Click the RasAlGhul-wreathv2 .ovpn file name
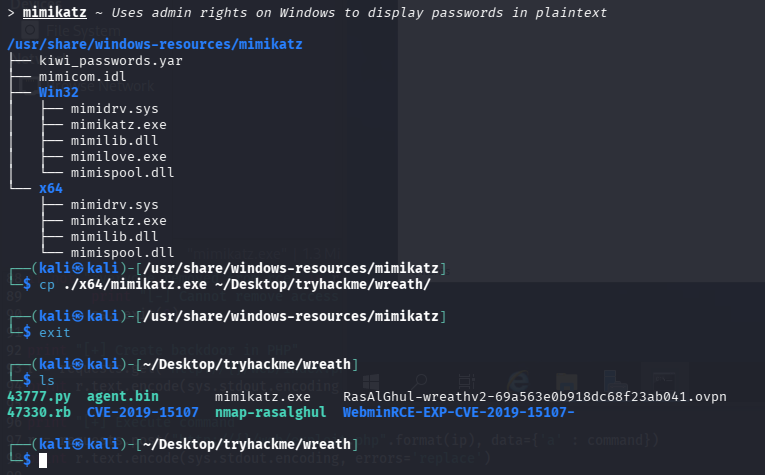 pyautogui.click(x=534, y=396)
